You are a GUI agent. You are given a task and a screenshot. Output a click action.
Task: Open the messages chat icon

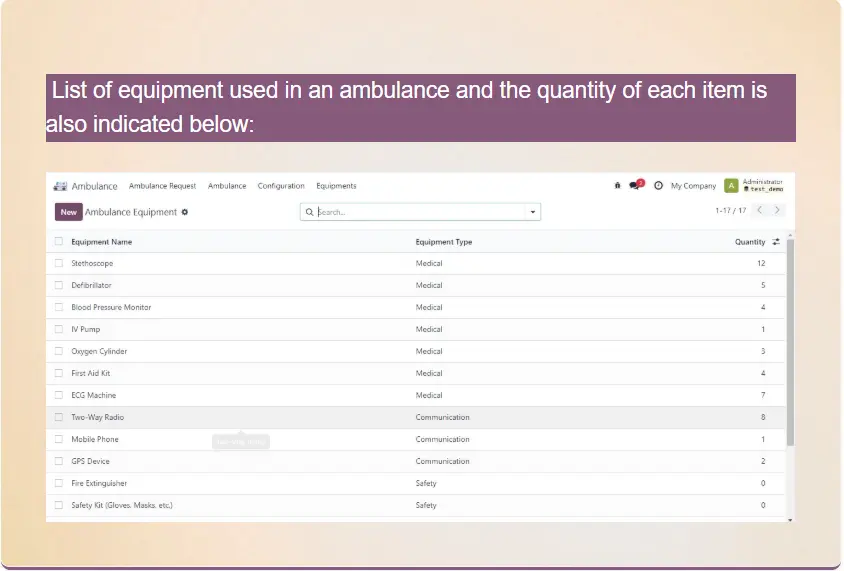coord(634,185)
